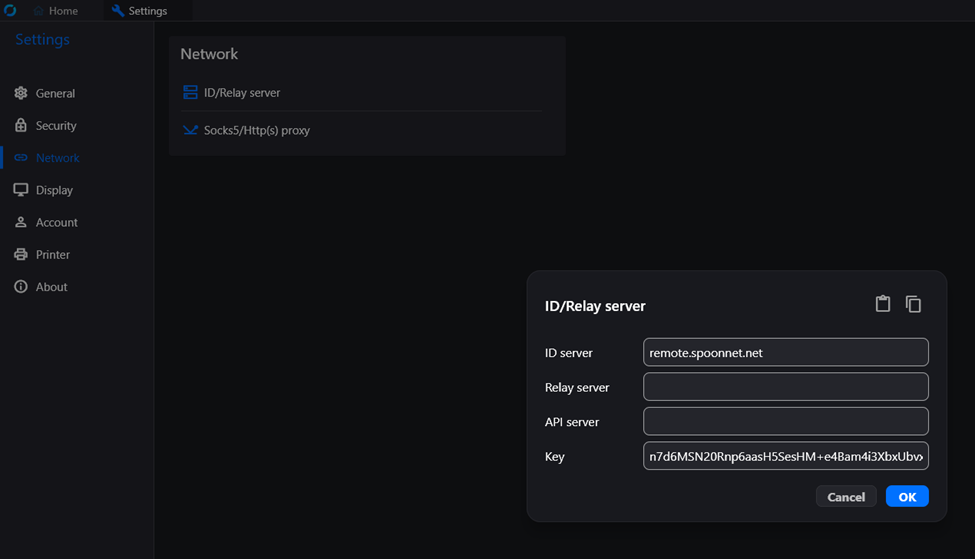Dismiss dialog with Cancel button
Viewport: 975px width, 559px height.
846,496
